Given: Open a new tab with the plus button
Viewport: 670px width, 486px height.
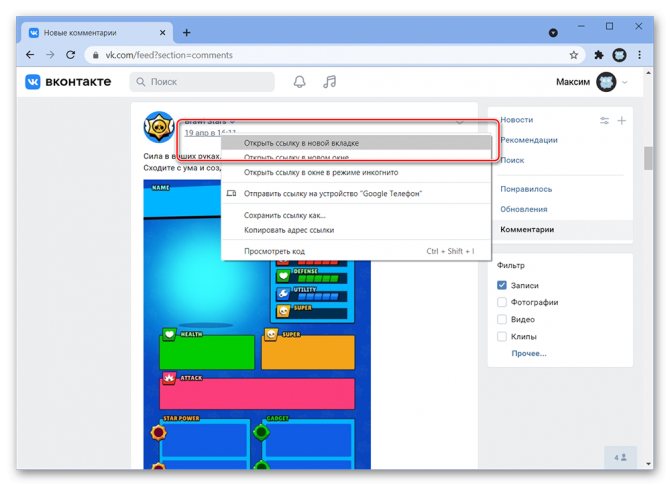Looking at the screenshot, I should [x=187, y=32].
